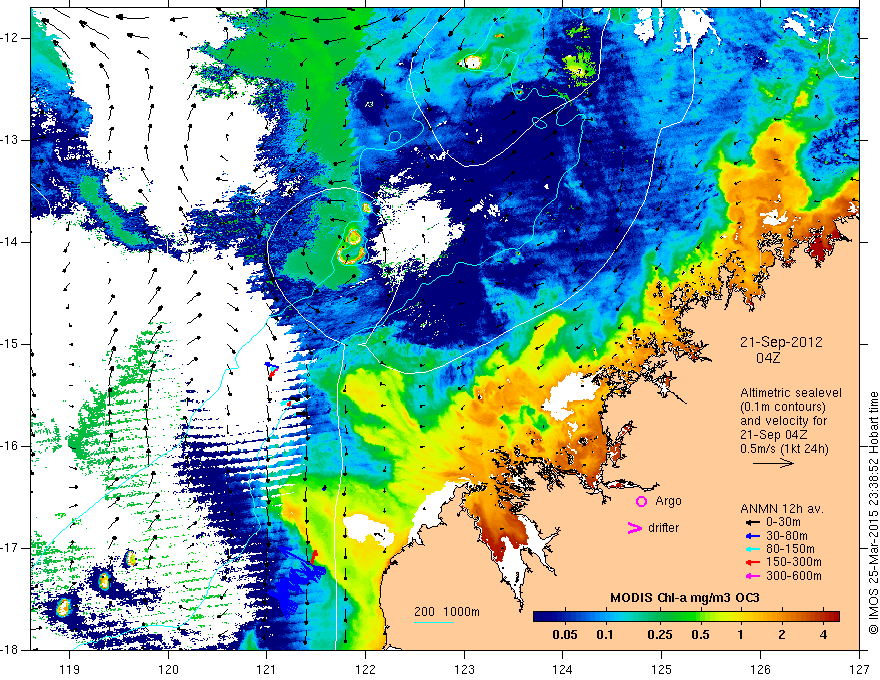Click the '0.5' color bar tick label
This screenshot has width=880, height=680.
point(700,635)
